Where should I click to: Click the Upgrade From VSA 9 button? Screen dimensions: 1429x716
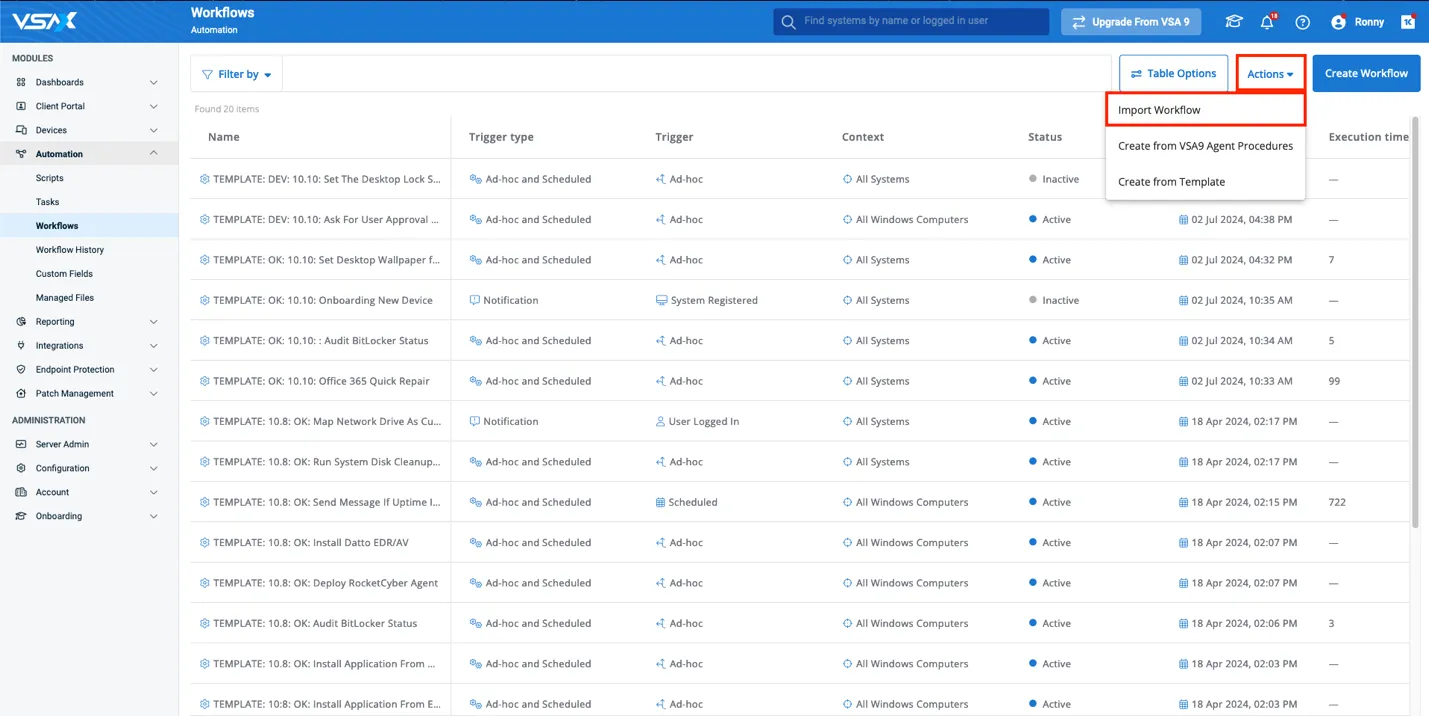pos(1130,22)
